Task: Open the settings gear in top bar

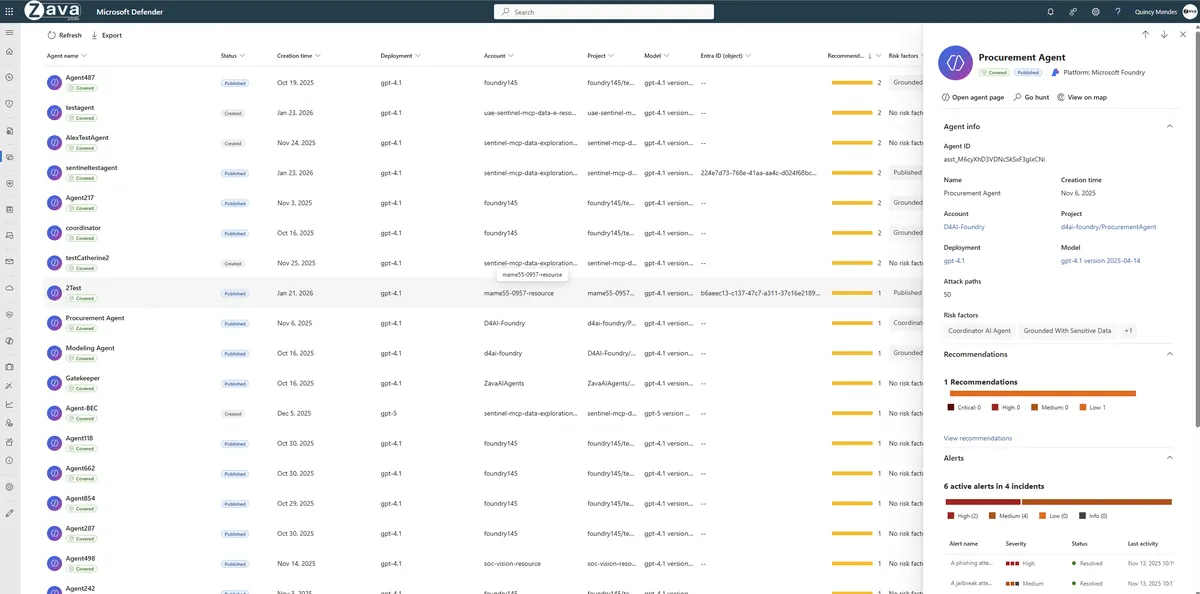Action: pos(1096,12)
